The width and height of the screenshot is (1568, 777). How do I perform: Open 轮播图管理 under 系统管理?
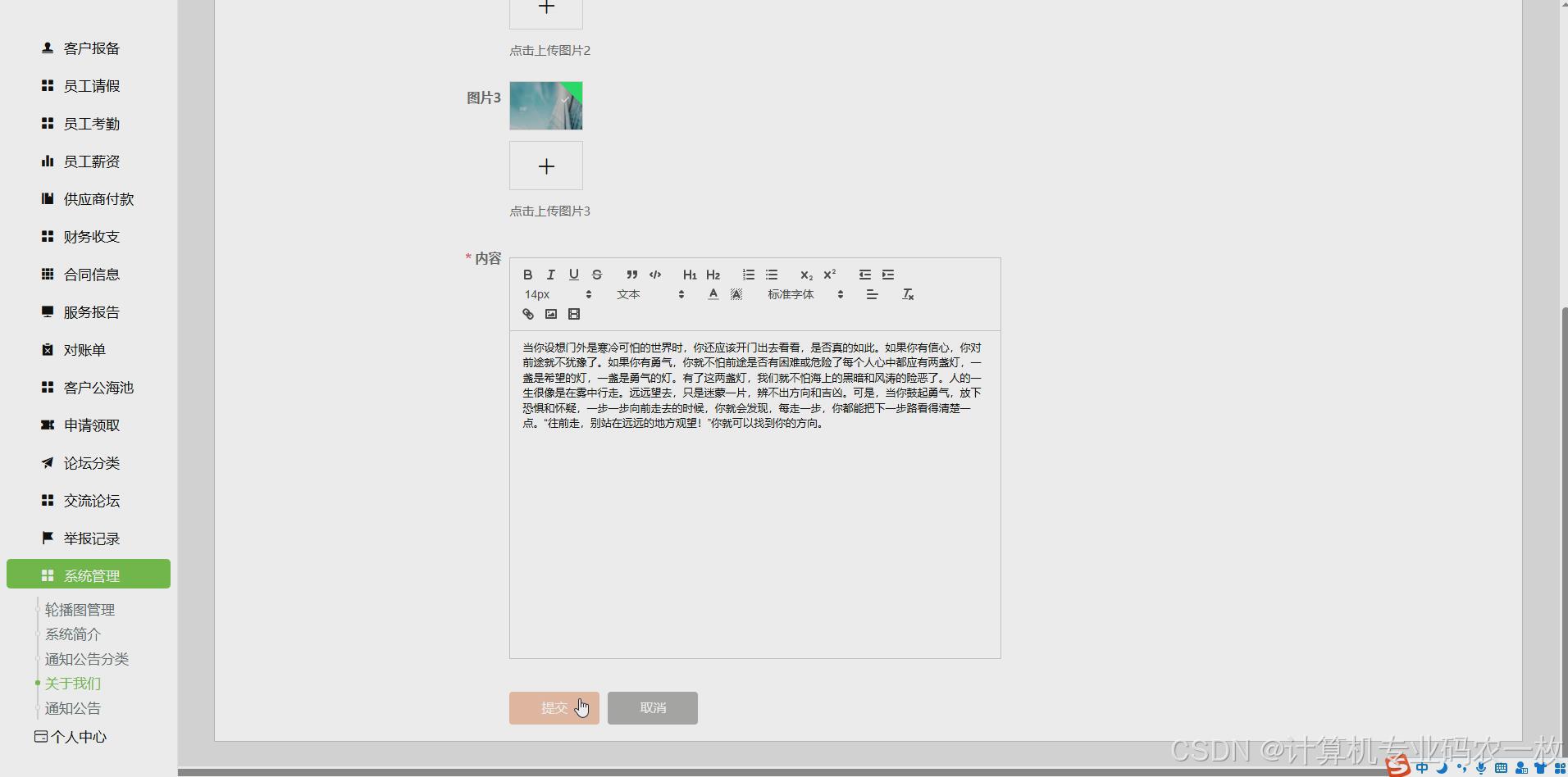[x=80, y=609]
